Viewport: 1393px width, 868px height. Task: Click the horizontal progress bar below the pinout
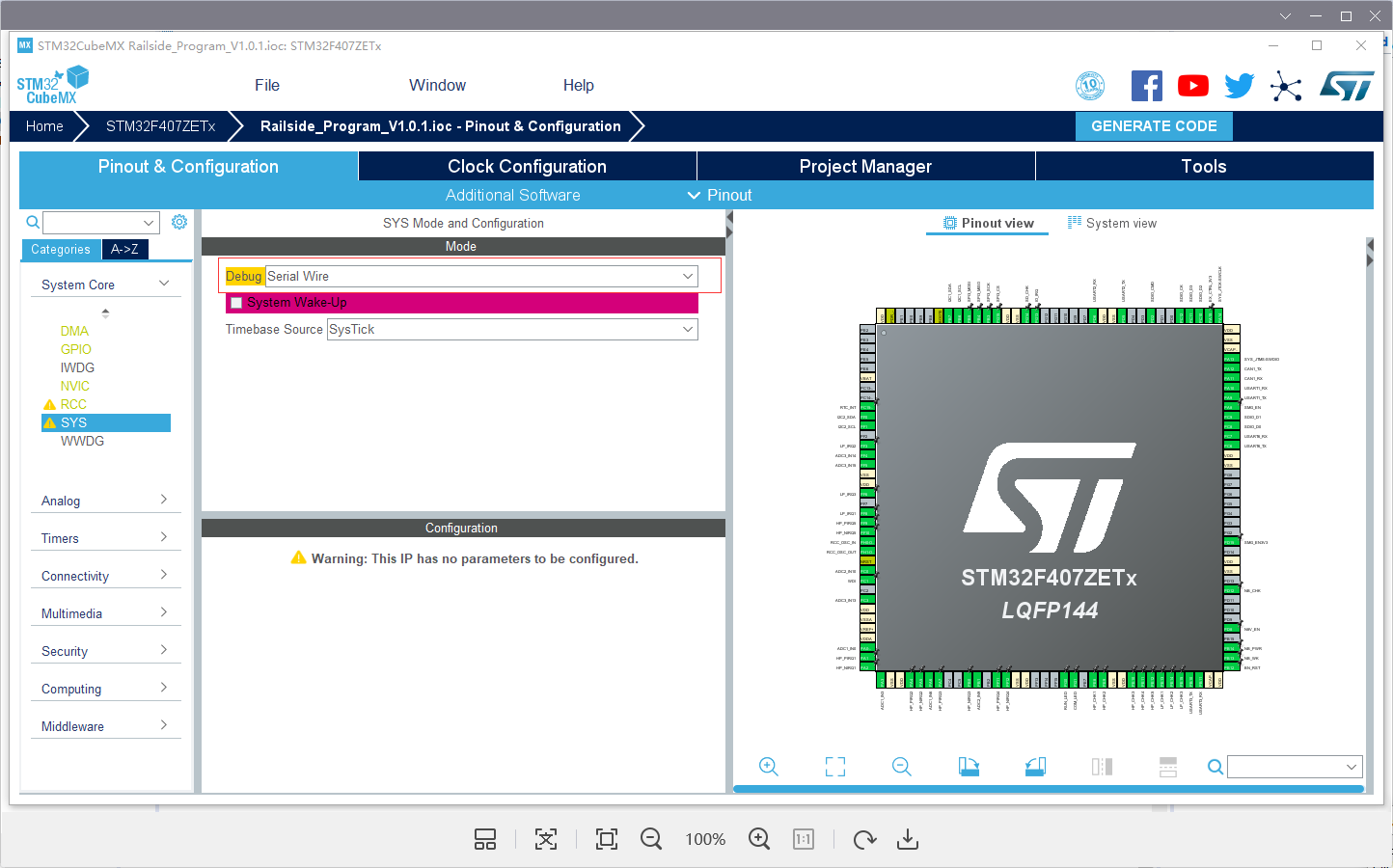pyautogui.click(x=1050, y=788)
